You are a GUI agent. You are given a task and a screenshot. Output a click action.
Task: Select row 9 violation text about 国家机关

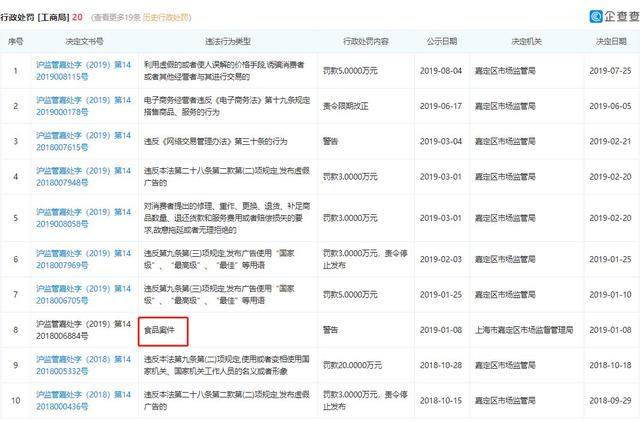[x=227, y=365]
